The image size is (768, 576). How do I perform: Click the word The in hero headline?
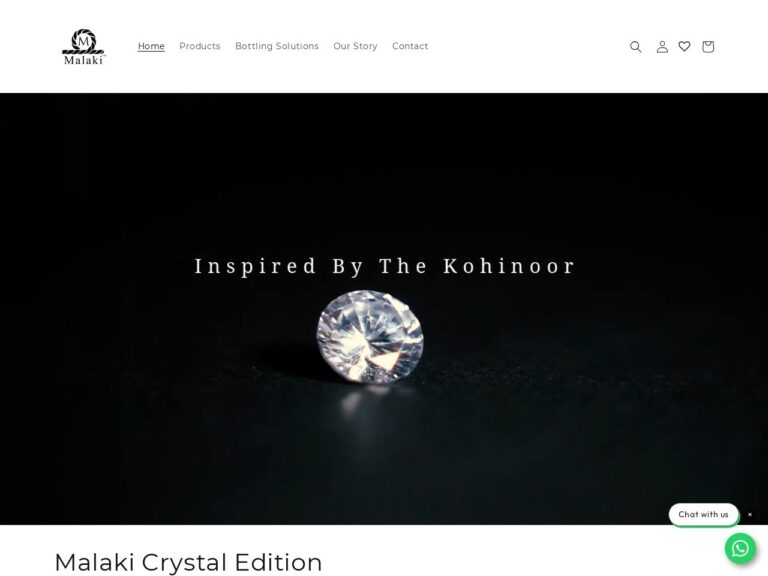click(x=403, y=266)
